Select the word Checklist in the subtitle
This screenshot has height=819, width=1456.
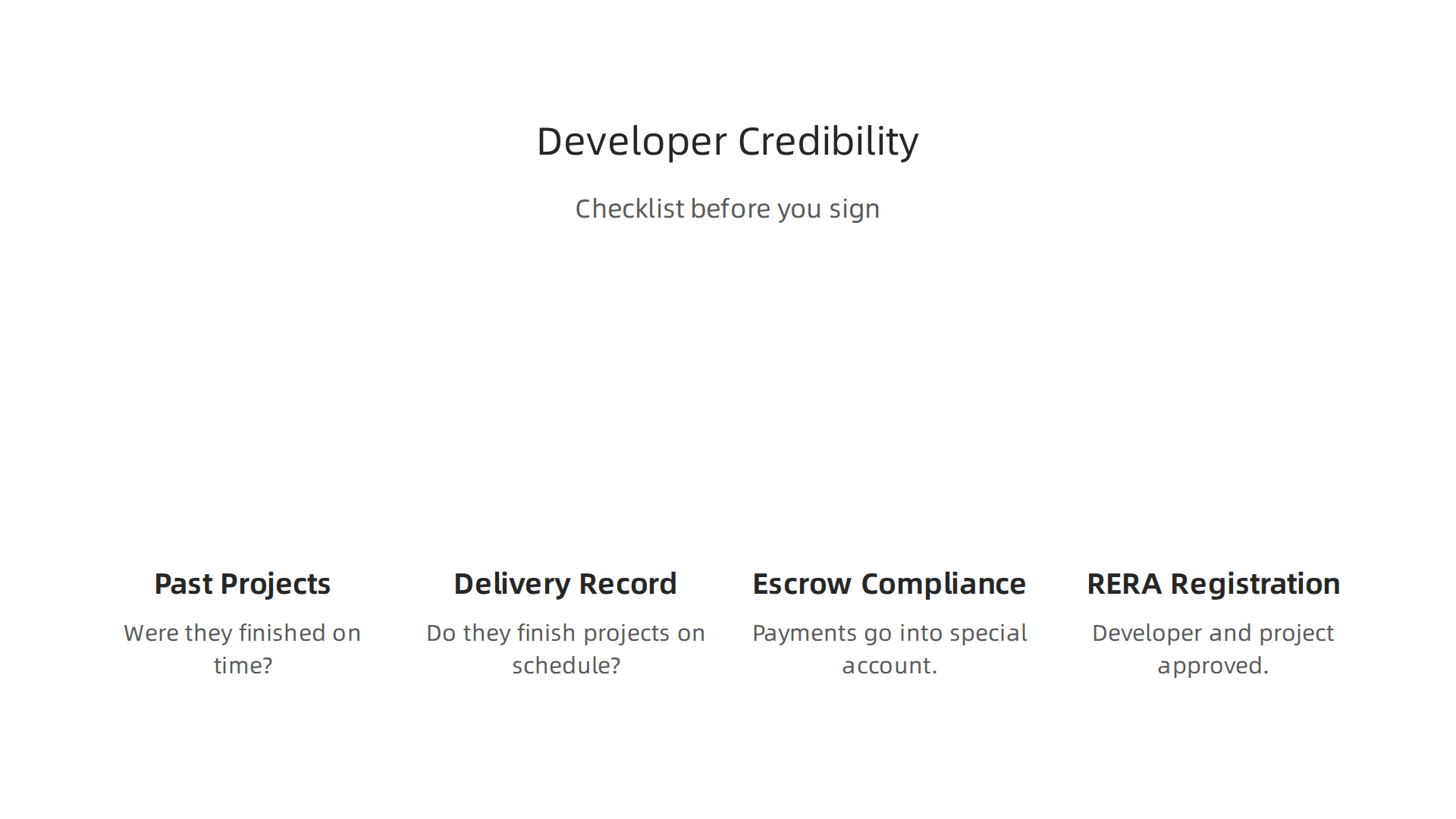point(629,209)
